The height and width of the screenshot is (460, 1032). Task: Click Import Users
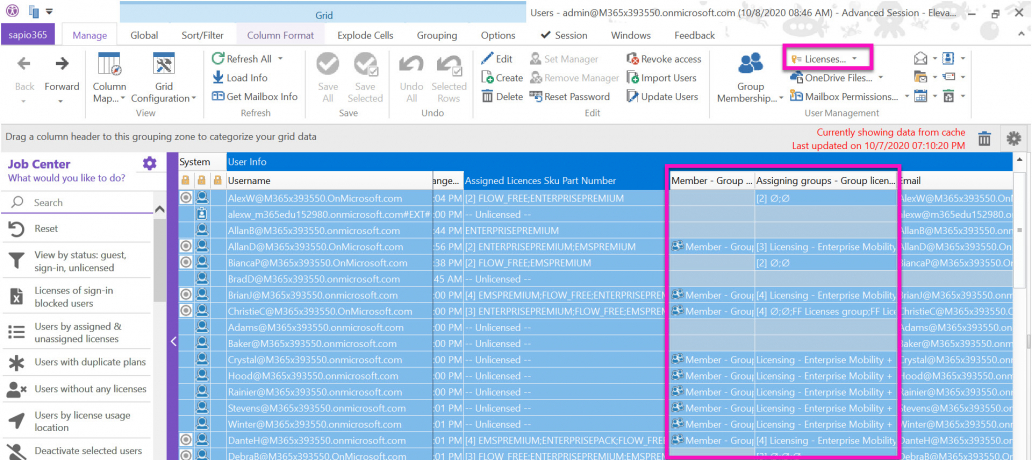[661, 78]
